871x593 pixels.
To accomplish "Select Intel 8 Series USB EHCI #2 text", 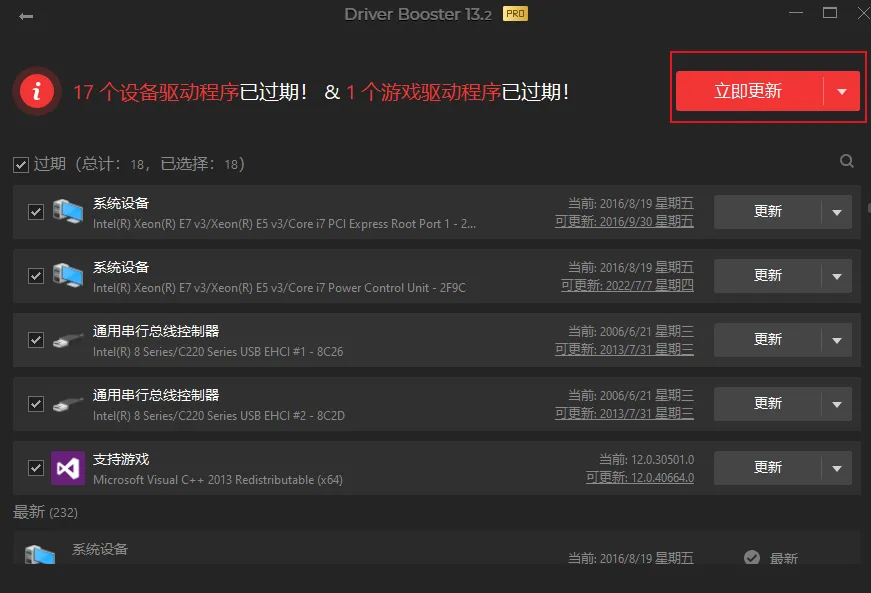I will click(219, 415).
